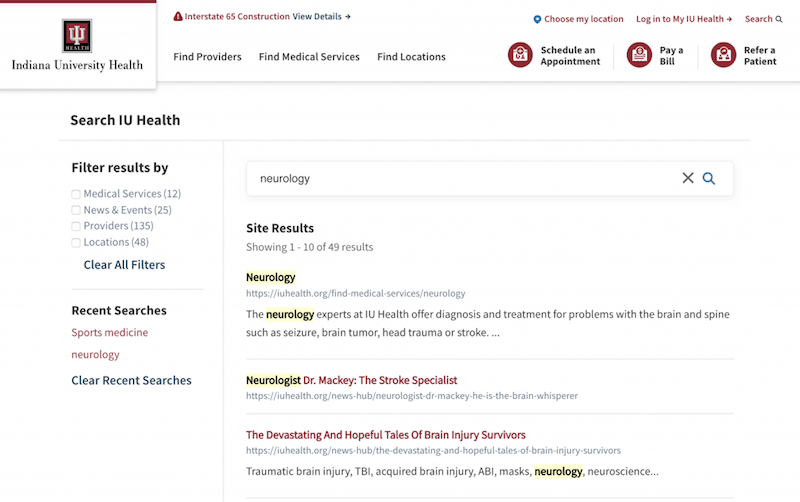The image size is (800, 502).
Task: Check the Medical Services (12) filter
Action: click(76, 194)
